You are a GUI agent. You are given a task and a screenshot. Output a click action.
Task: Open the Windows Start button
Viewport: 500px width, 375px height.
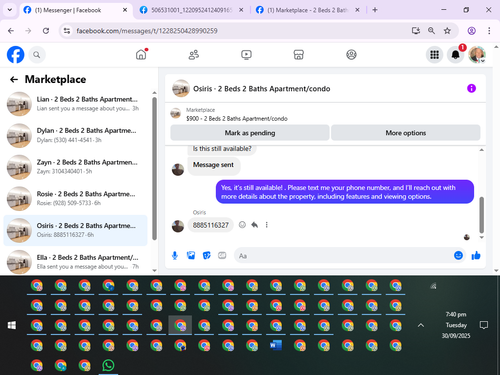[12, 325]
